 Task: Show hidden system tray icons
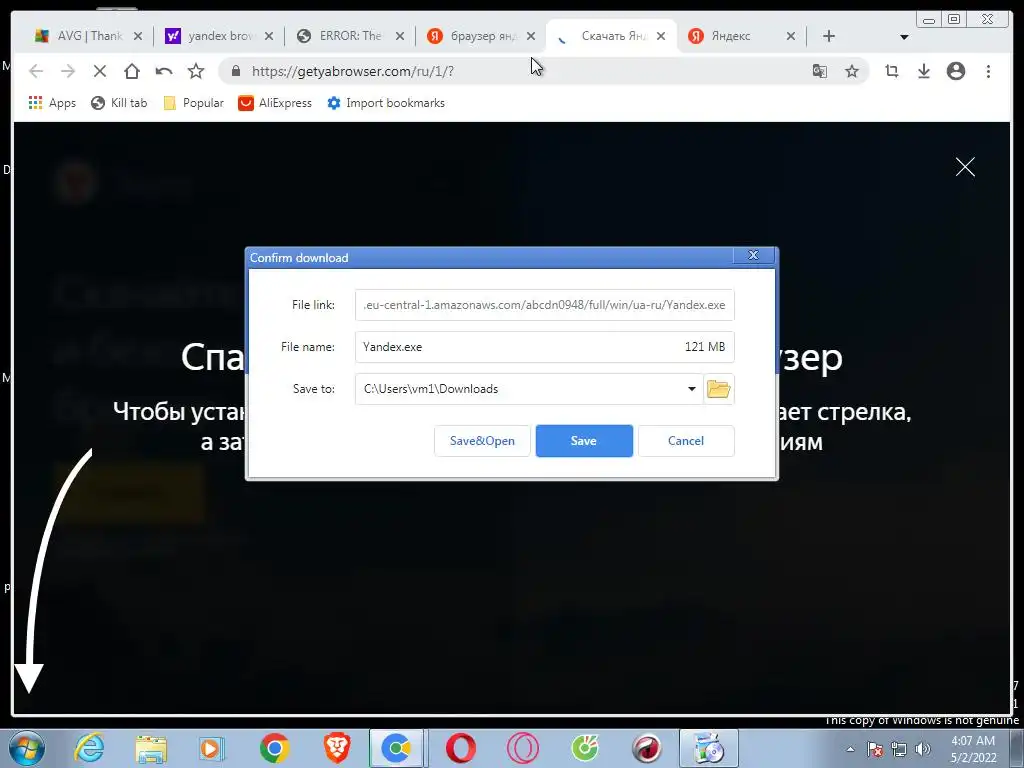[850, 749]
